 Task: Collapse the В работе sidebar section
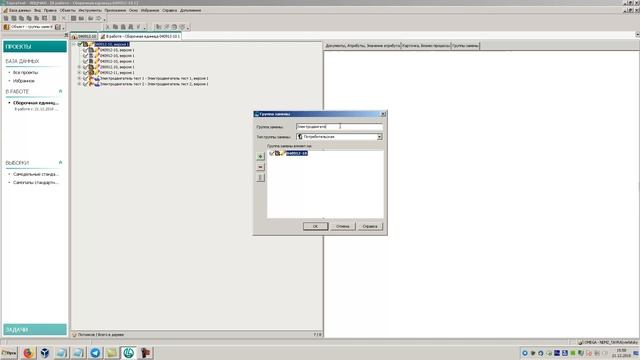click(60, 91)
